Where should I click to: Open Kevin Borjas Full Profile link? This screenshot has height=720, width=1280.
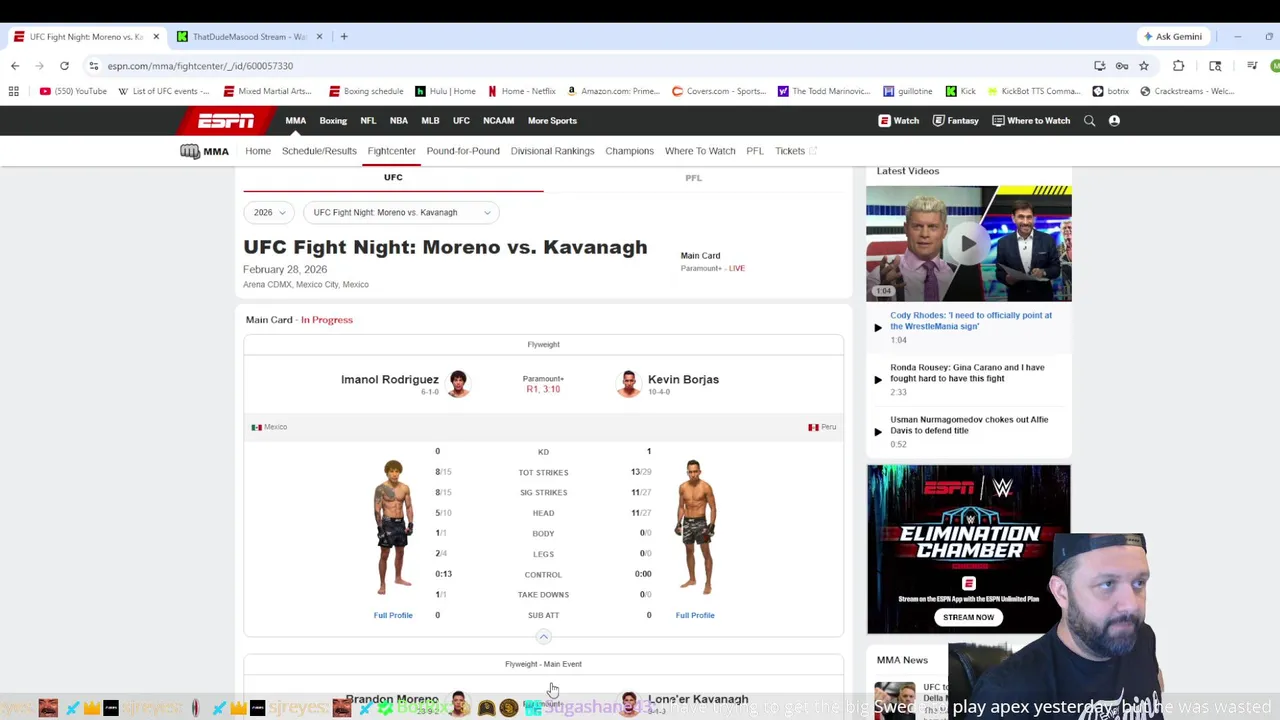695,616
